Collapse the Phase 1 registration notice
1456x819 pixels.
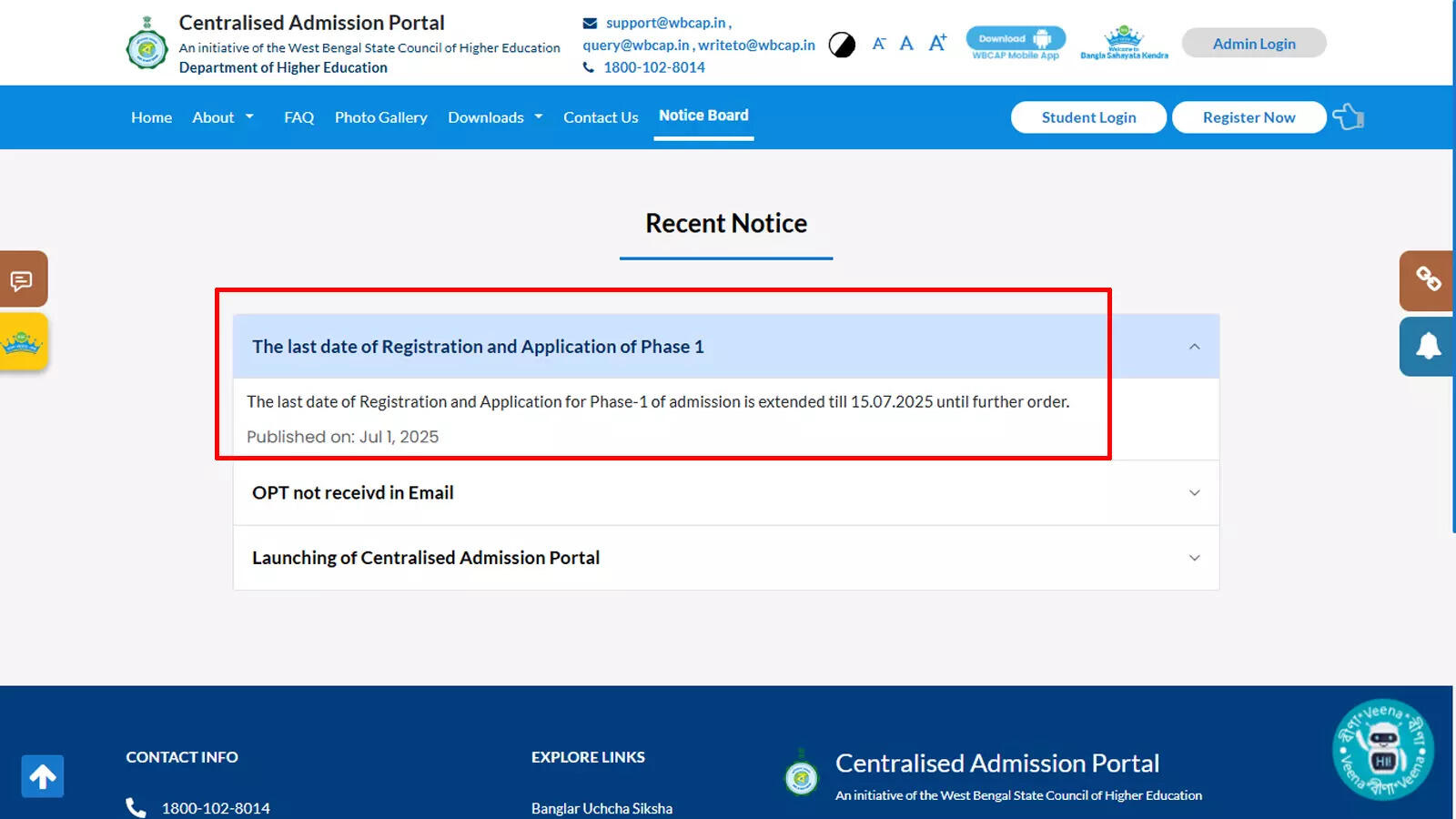725,347
